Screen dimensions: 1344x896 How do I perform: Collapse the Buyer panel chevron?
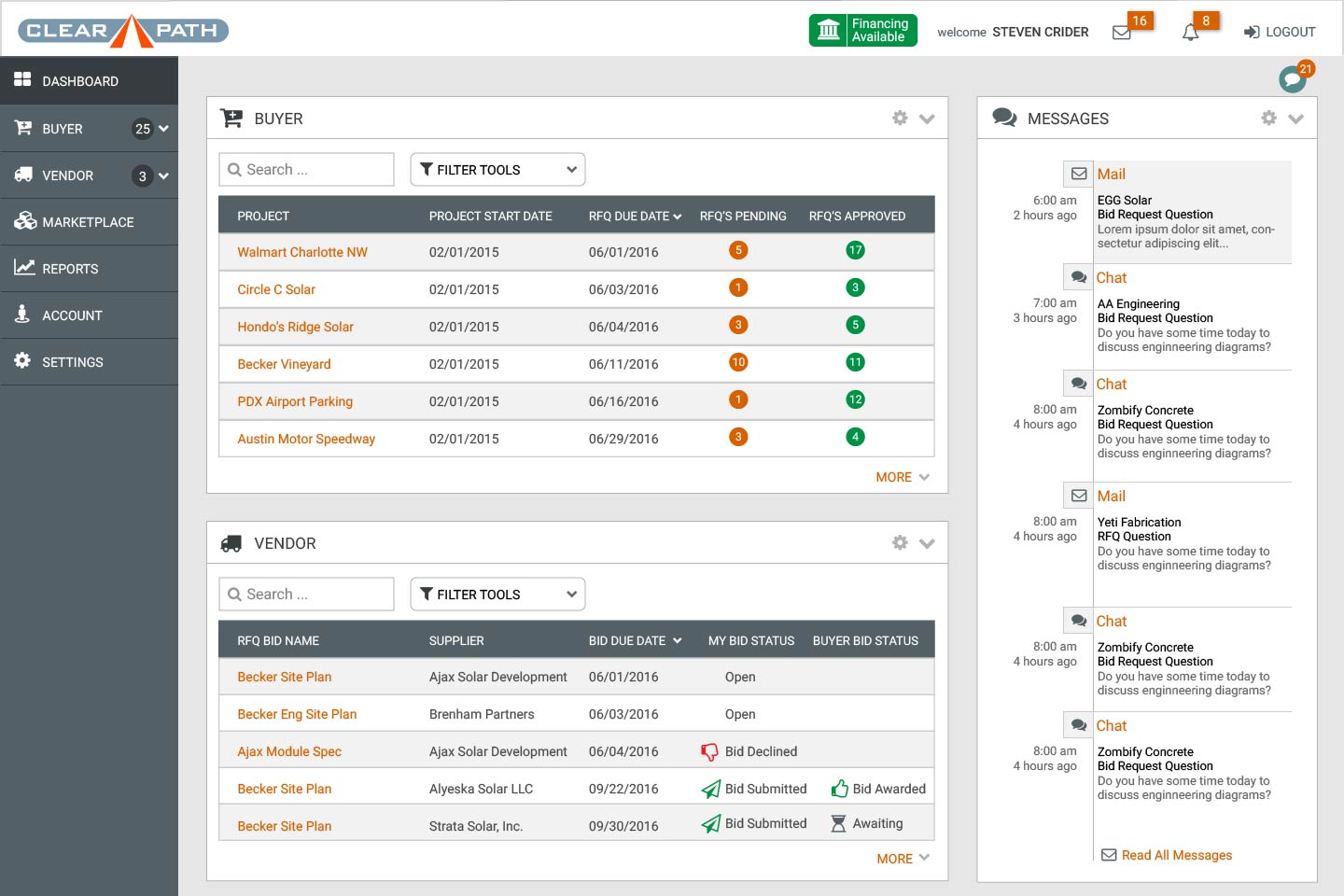[927, 119]
